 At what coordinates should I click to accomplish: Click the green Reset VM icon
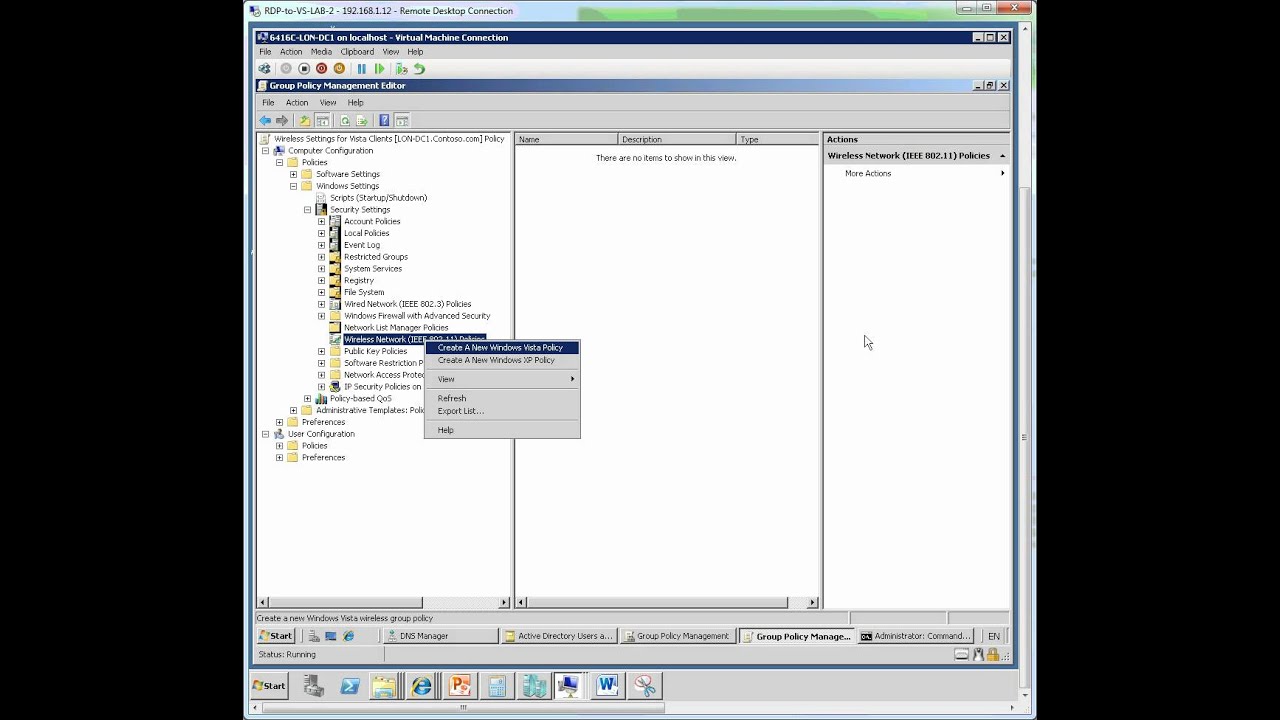click(x=379, y=69)
